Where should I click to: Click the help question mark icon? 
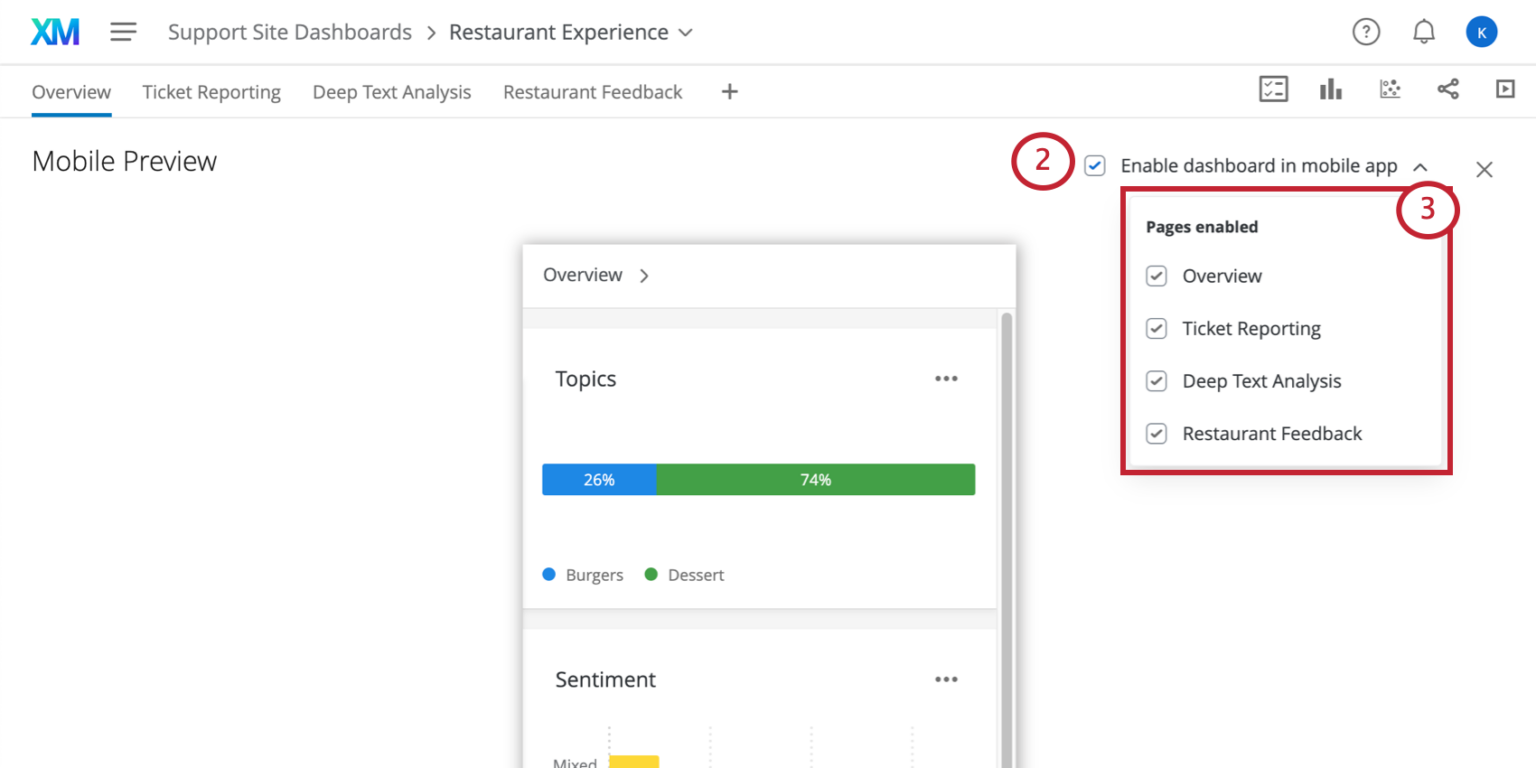(x=1365, y=32)
